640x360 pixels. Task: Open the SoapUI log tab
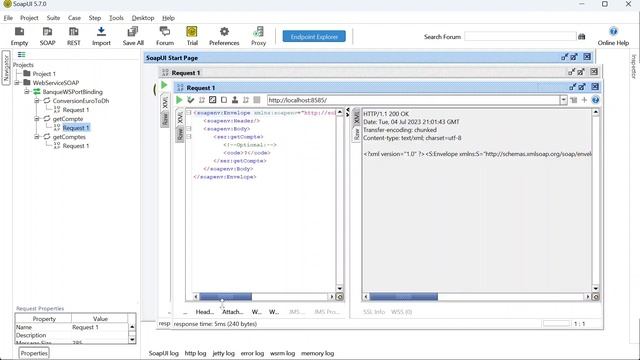point(164,353)
